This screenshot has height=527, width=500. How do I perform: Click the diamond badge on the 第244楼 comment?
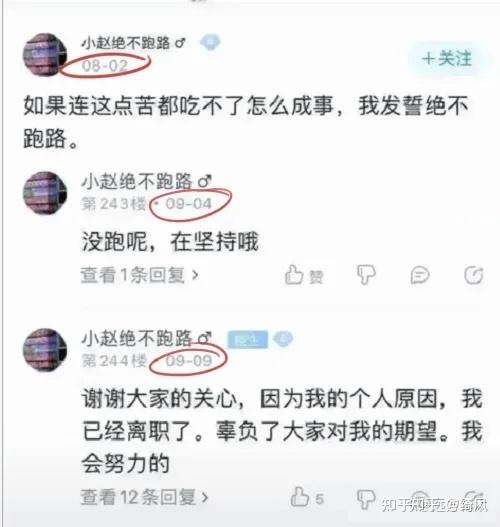283,339
